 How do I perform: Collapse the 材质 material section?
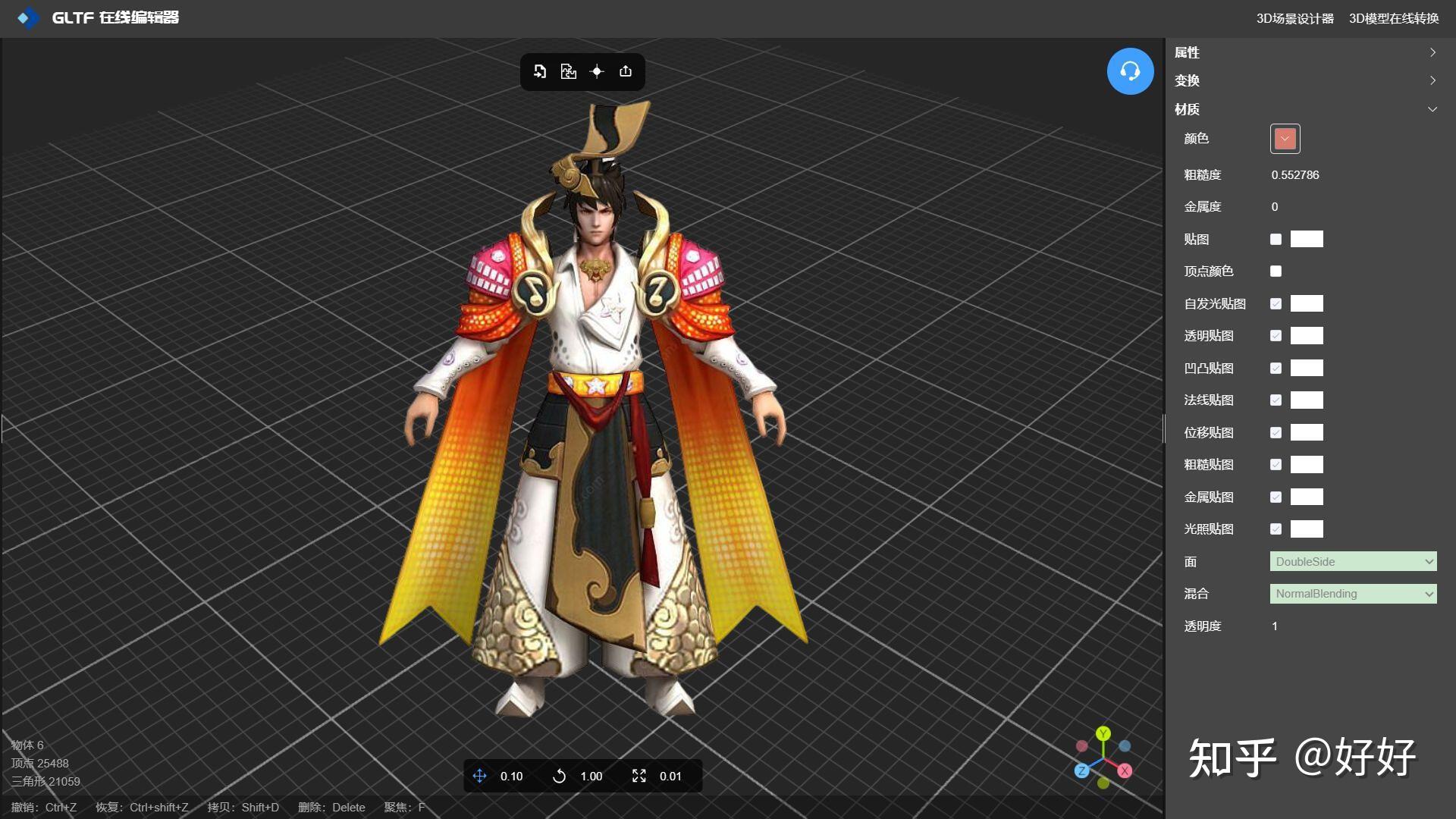click(x=1306, y=109)
